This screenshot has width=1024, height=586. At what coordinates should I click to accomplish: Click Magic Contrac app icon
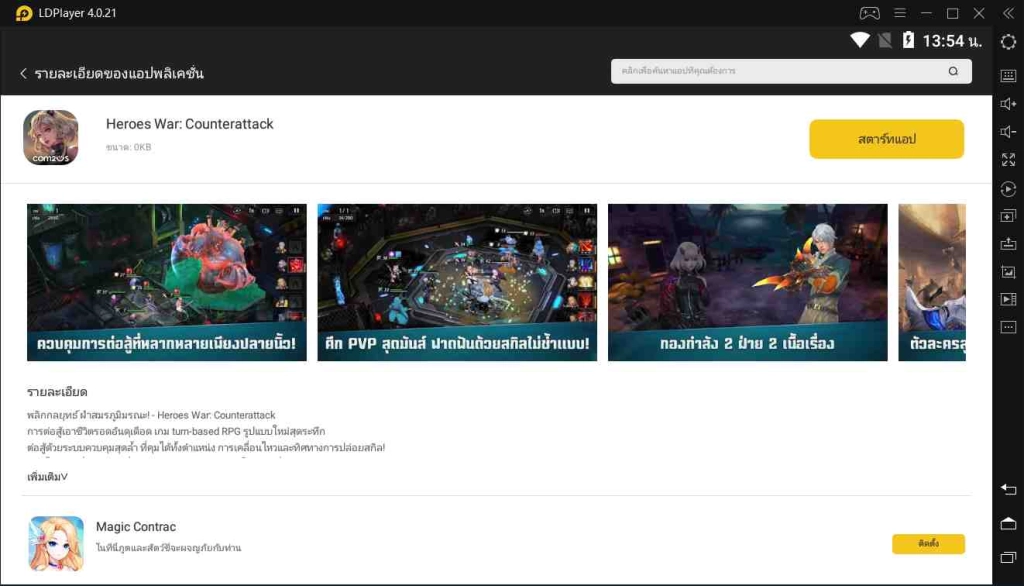pos(56,544)
